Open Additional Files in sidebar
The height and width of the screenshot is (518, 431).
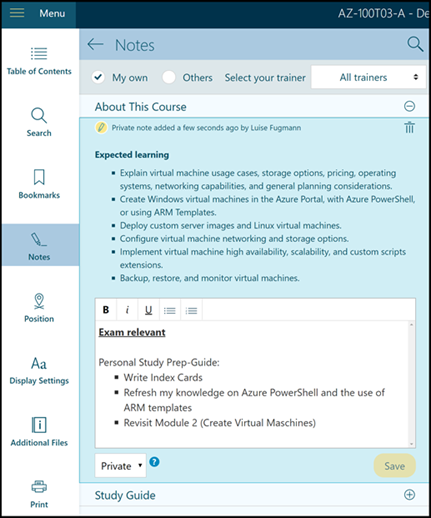[x=39, y=432]
